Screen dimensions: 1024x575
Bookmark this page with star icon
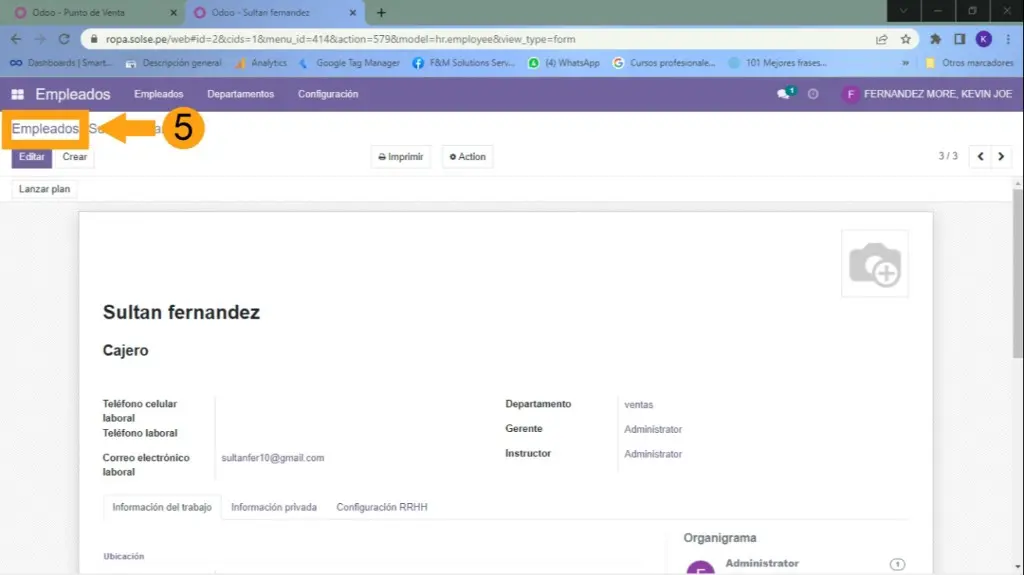click(905, 39)
